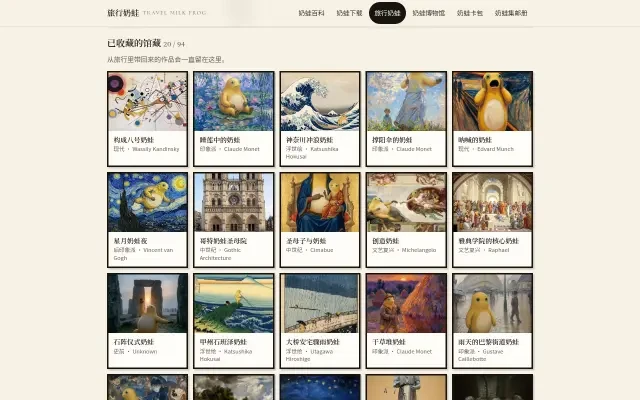Click the title text 创造奶蛙
The image size is (640, 400).
pyautogui.click(x=385, y=241)
